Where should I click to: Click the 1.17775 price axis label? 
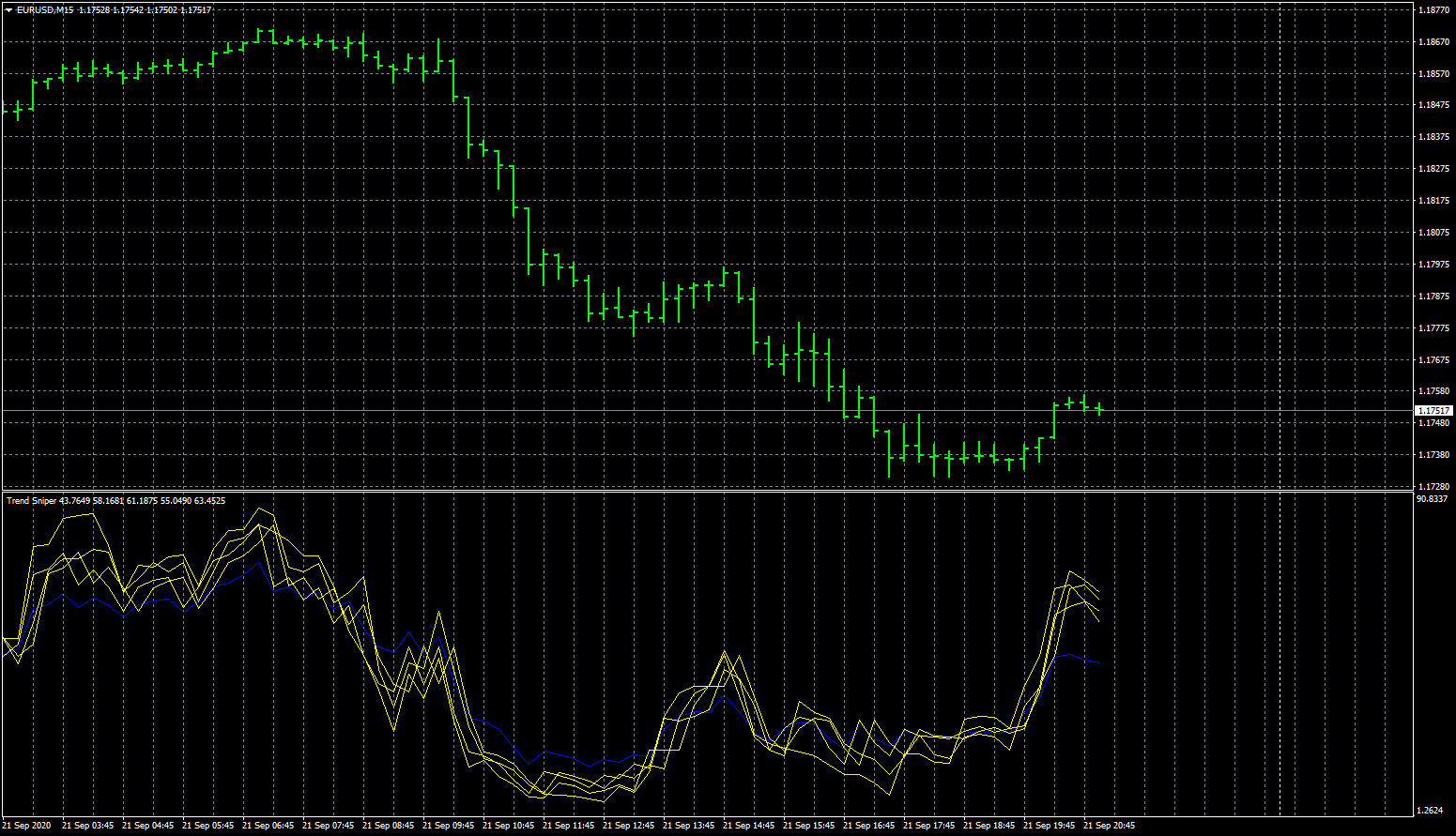point(1433,328)
